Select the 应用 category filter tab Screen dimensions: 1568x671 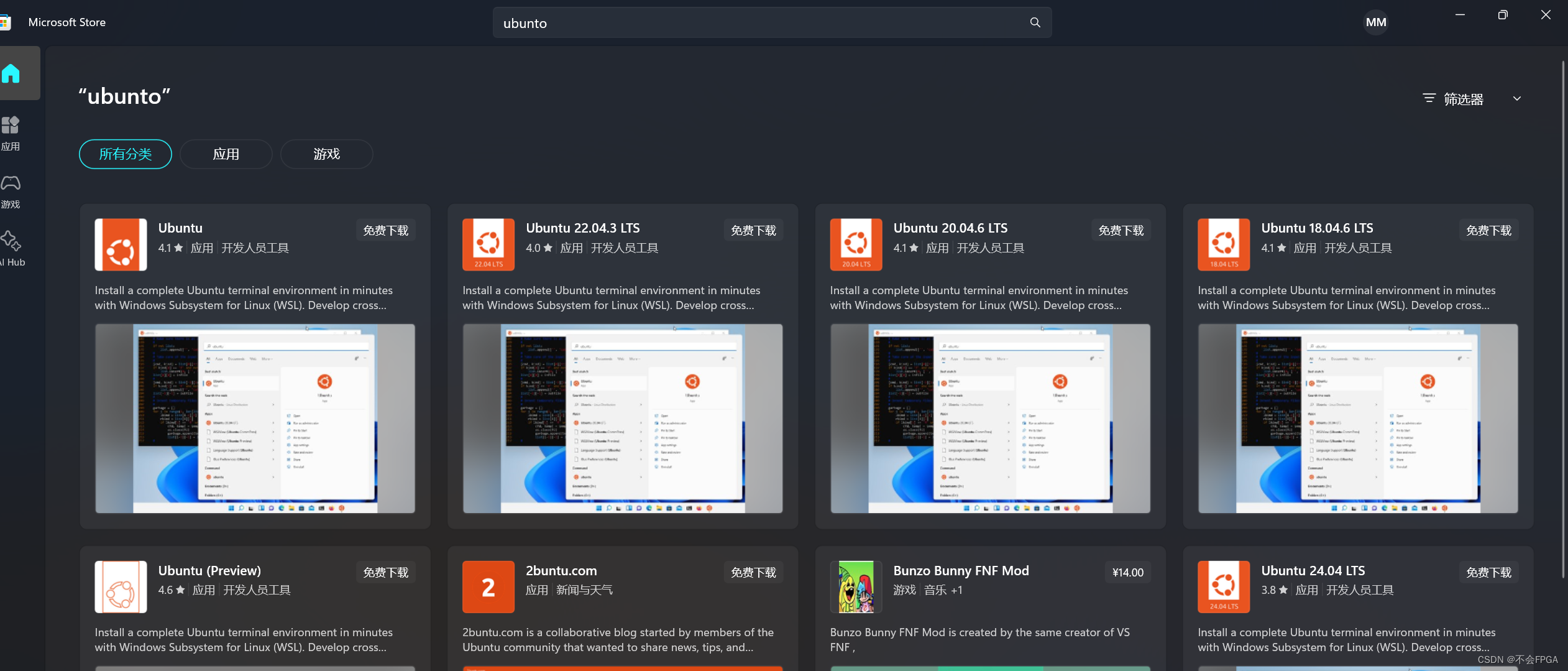[226, 154]
